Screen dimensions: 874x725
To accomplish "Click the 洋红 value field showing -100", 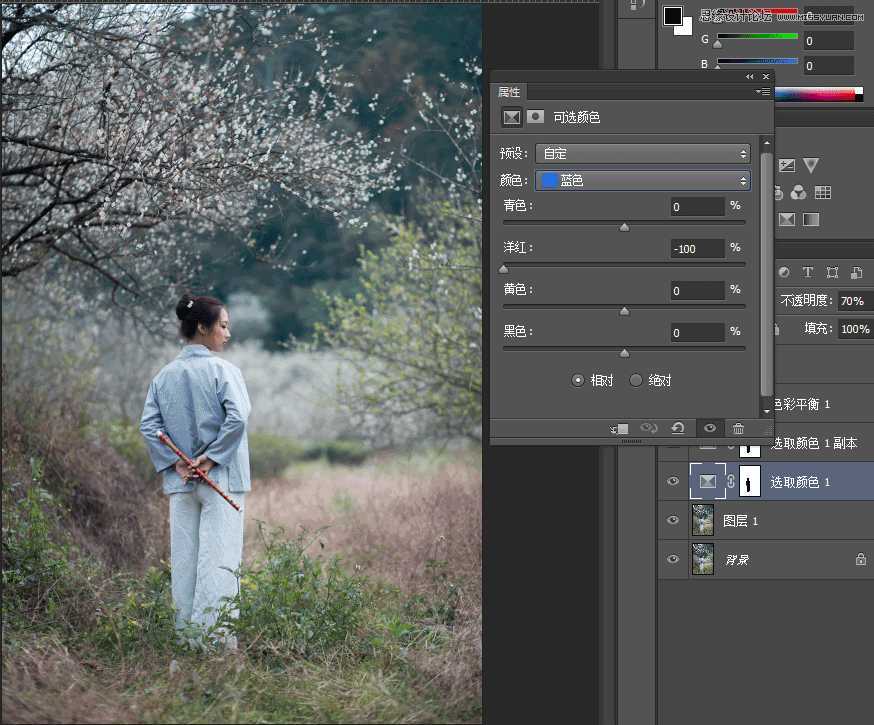I will 698,248.
